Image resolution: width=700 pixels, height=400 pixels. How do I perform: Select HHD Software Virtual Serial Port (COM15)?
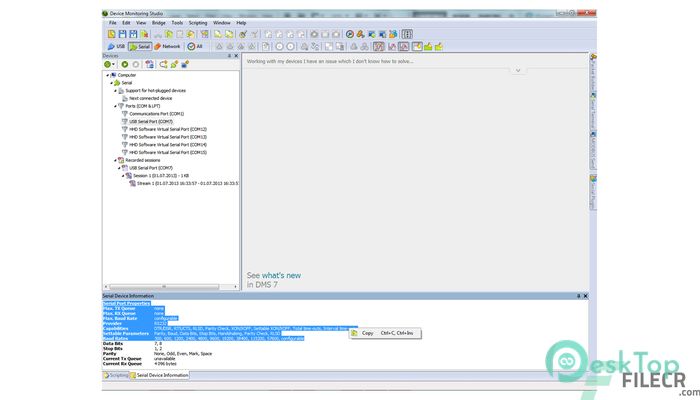pyautogui.click(x=168, y=152)
